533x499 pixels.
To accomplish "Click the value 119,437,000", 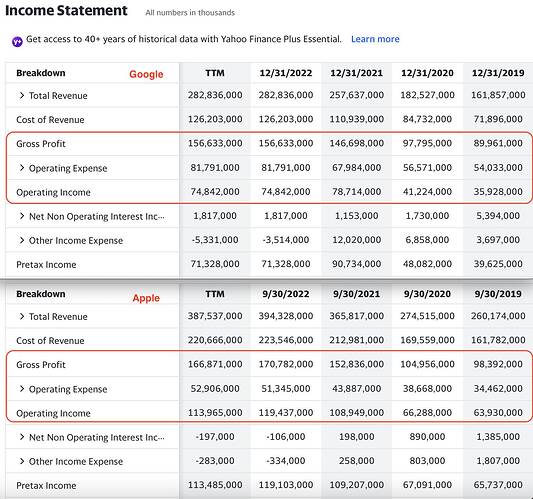I will tap(286, 413).
